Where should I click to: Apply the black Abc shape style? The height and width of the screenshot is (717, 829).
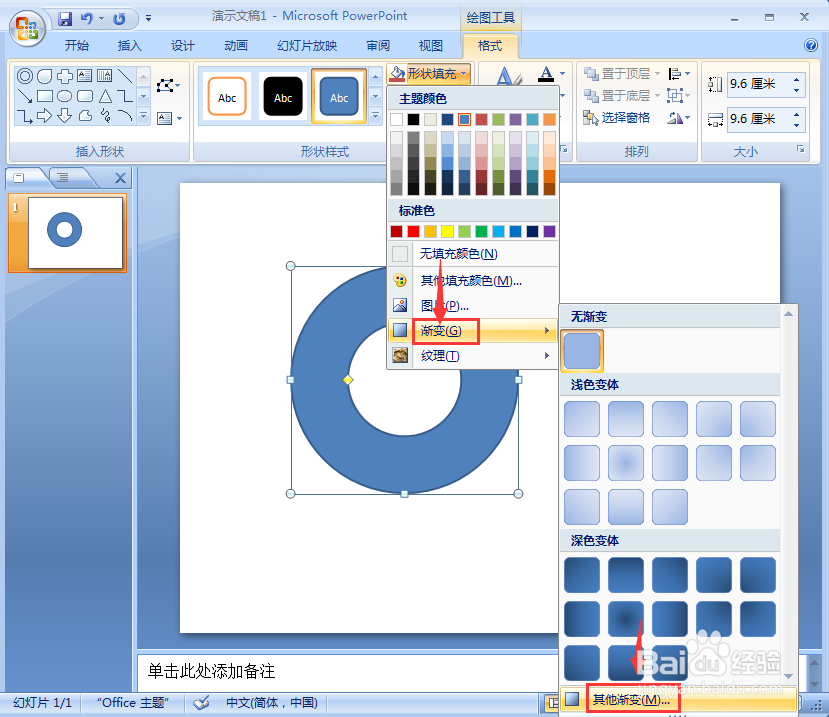(283, 97)
